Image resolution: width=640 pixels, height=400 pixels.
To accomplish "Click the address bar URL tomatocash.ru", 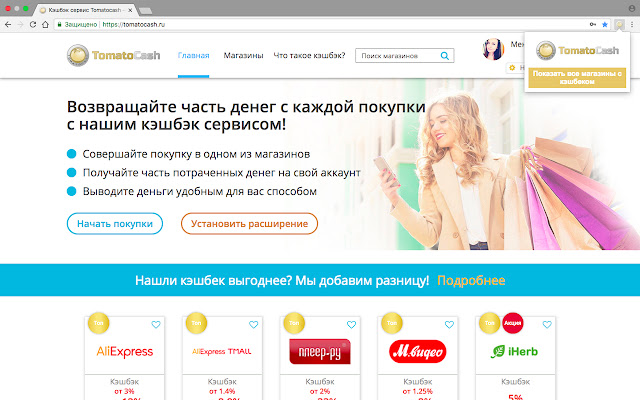I will [133, 24].
